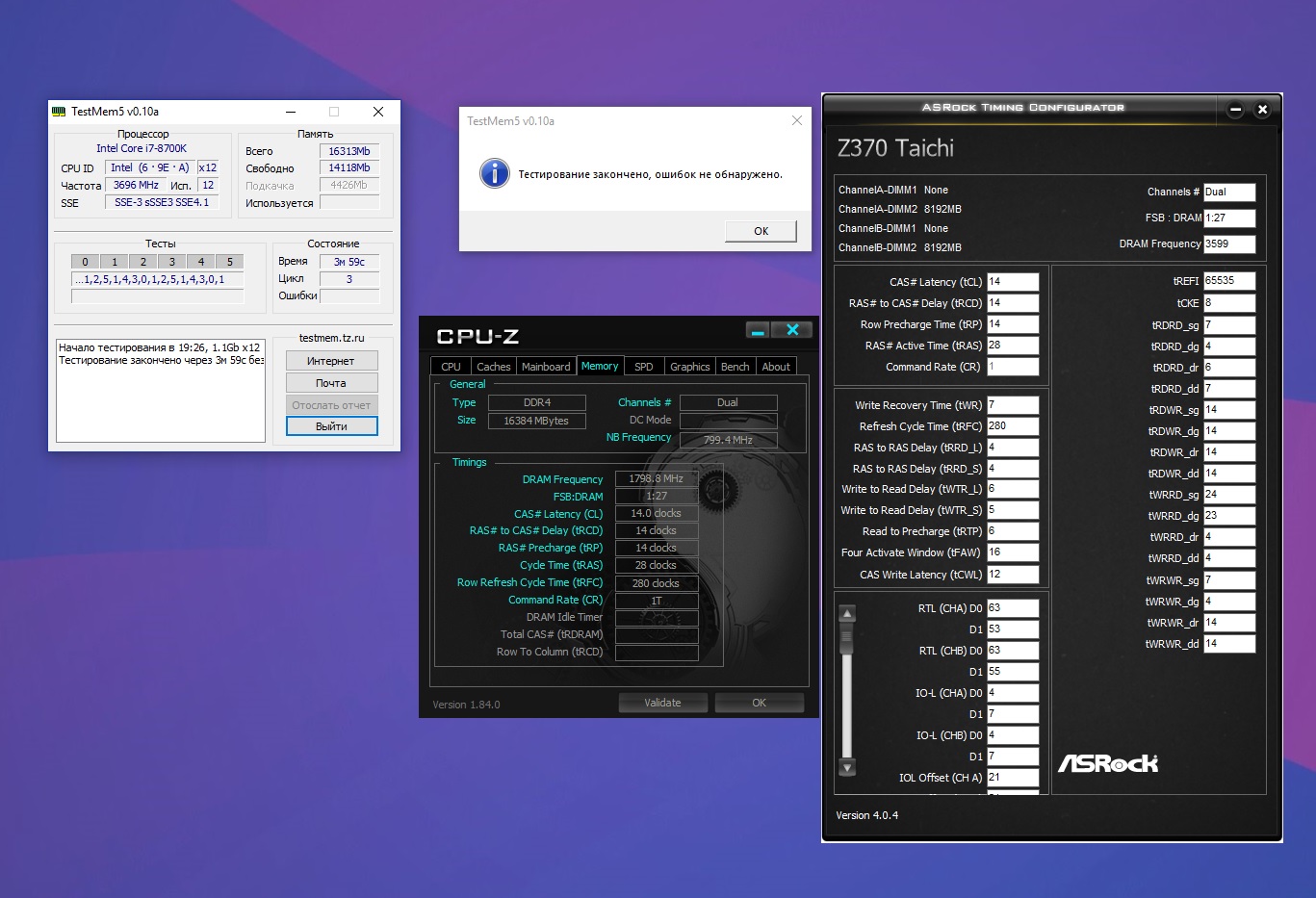Image resolution: width=1316 pixels, height=898 pixels.
Task: Click test number 5 cell in TestMem5
Action: [230, 262]
